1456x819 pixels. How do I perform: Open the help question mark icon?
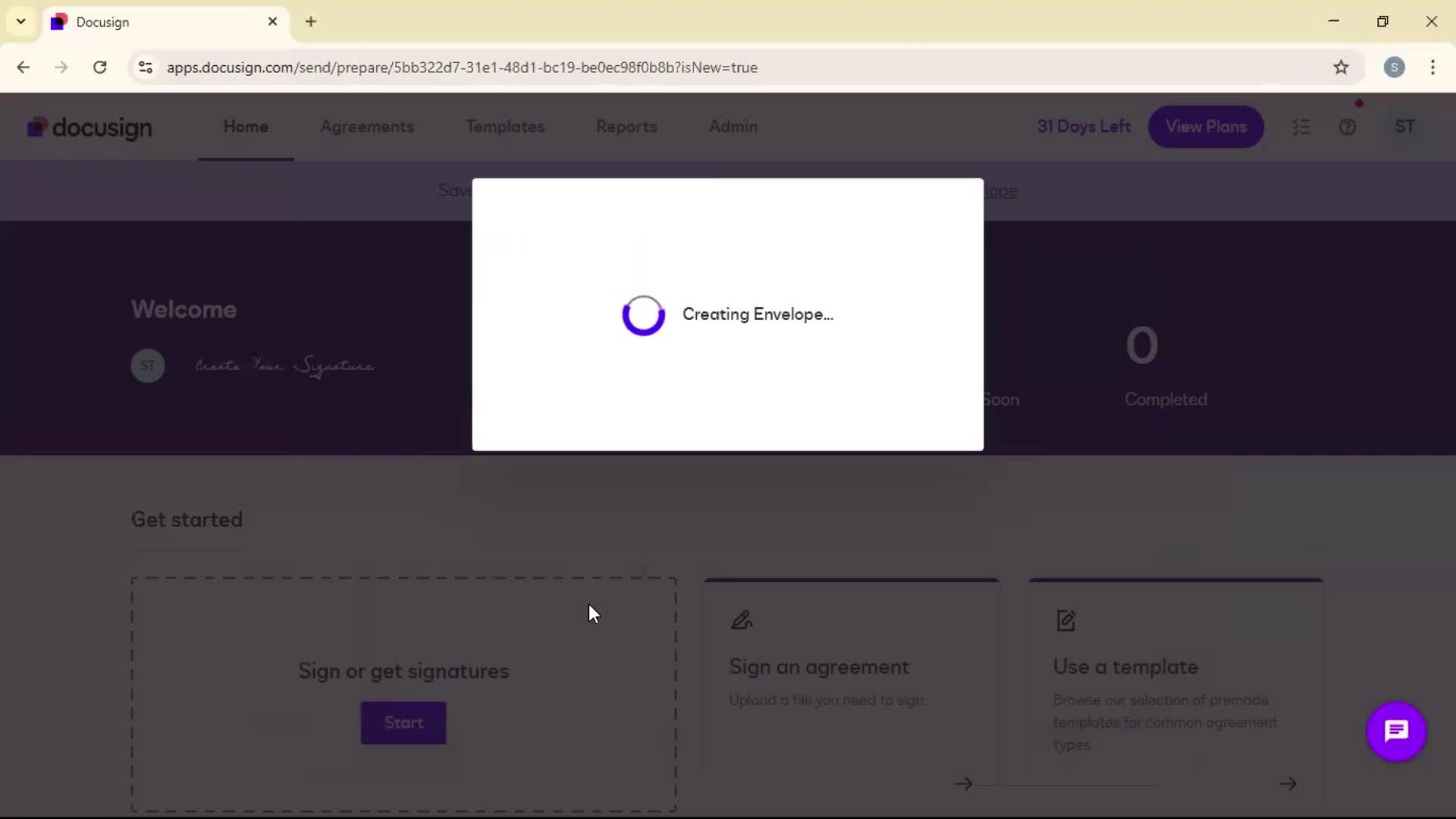pyautogui.click(x=1348, y=127)
